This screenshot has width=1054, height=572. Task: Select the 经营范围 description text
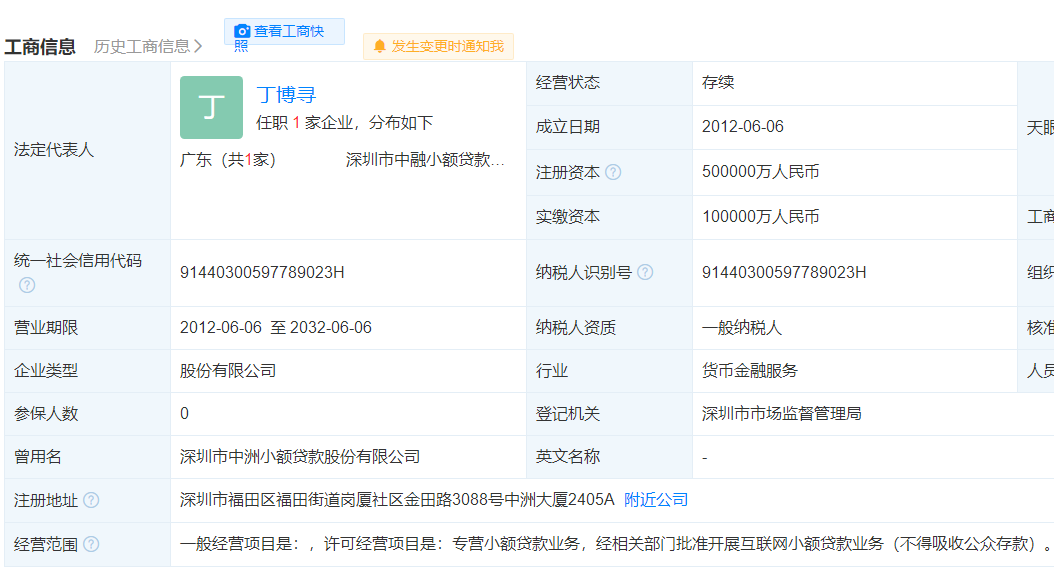pos(616,544)
